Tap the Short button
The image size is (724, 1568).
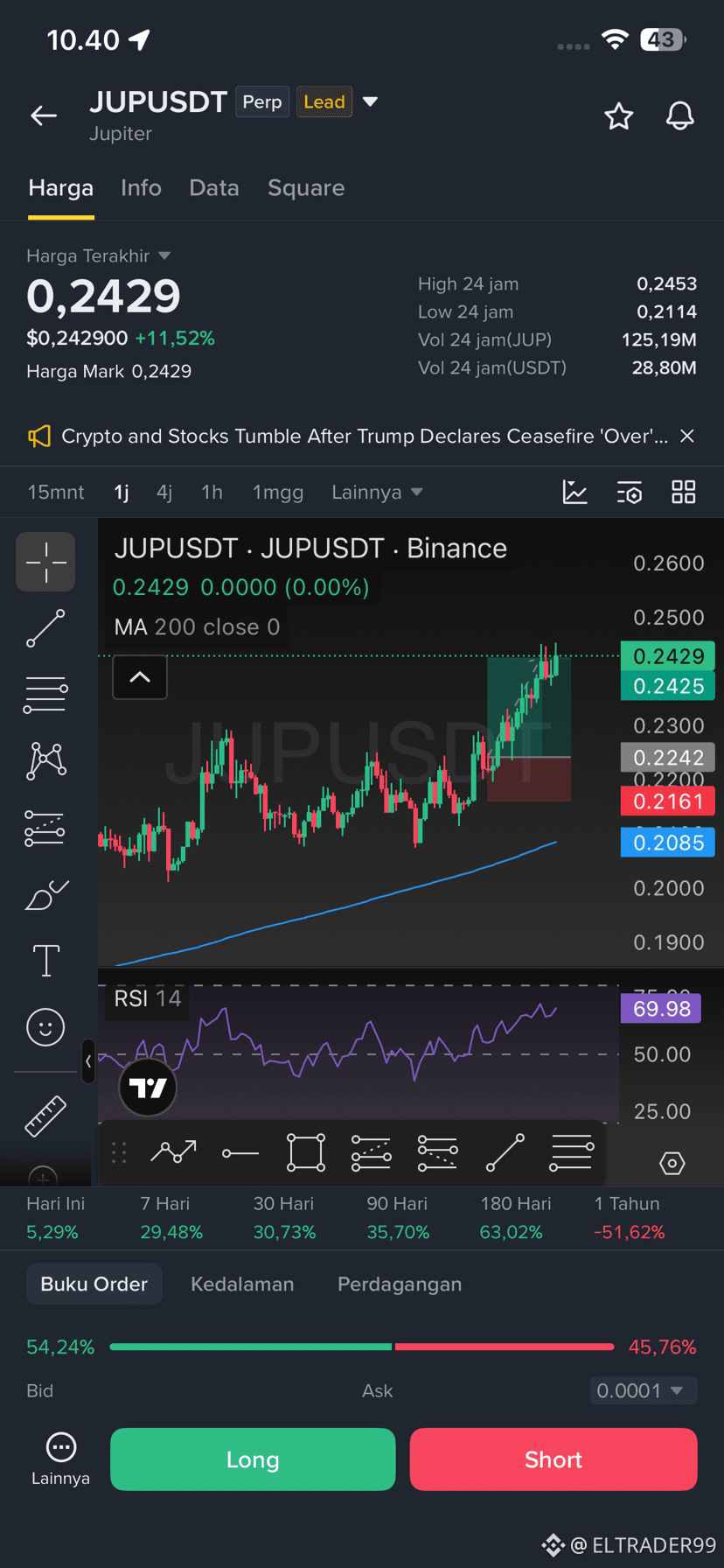click(x=553, y=1459)
